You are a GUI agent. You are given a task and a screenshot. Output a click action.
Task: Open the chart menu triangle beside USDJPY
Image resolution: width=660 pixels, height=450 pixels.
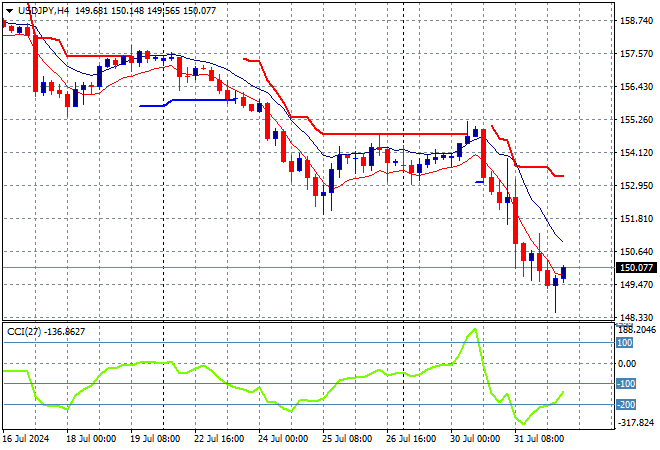tap(7, 10)
